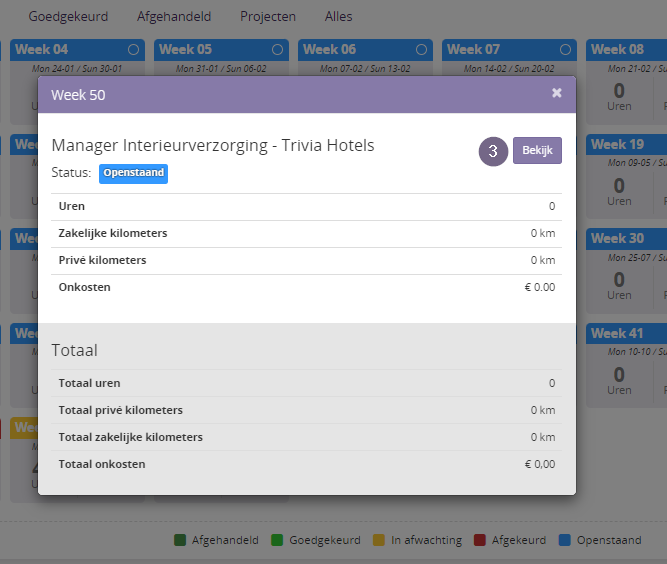Click the Zakelijke kilometers row label
This screenshot has width=667, height=564.
point(113,233)
